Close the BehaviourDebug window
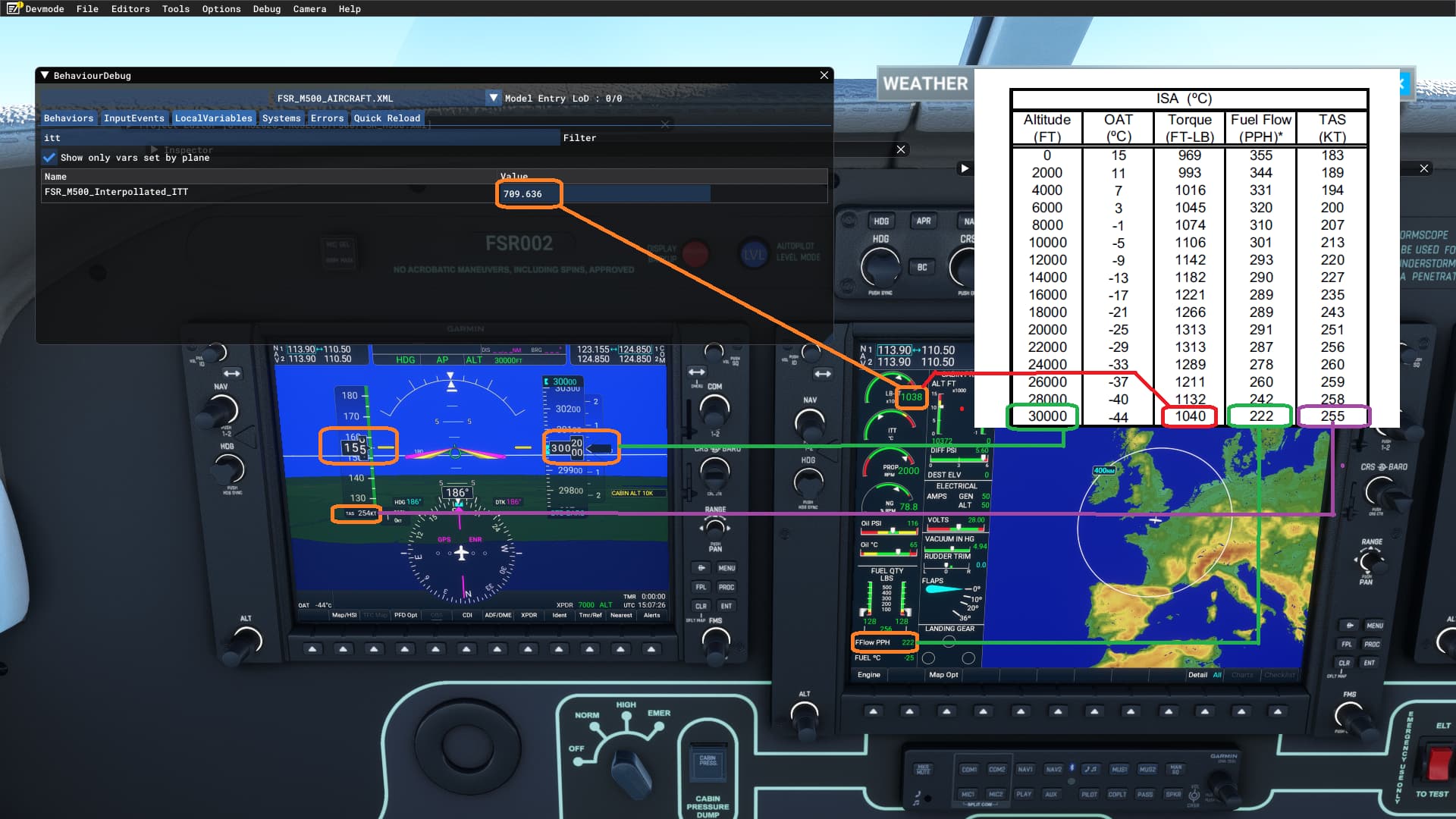The image size is (1456, 819). point(824,75)
